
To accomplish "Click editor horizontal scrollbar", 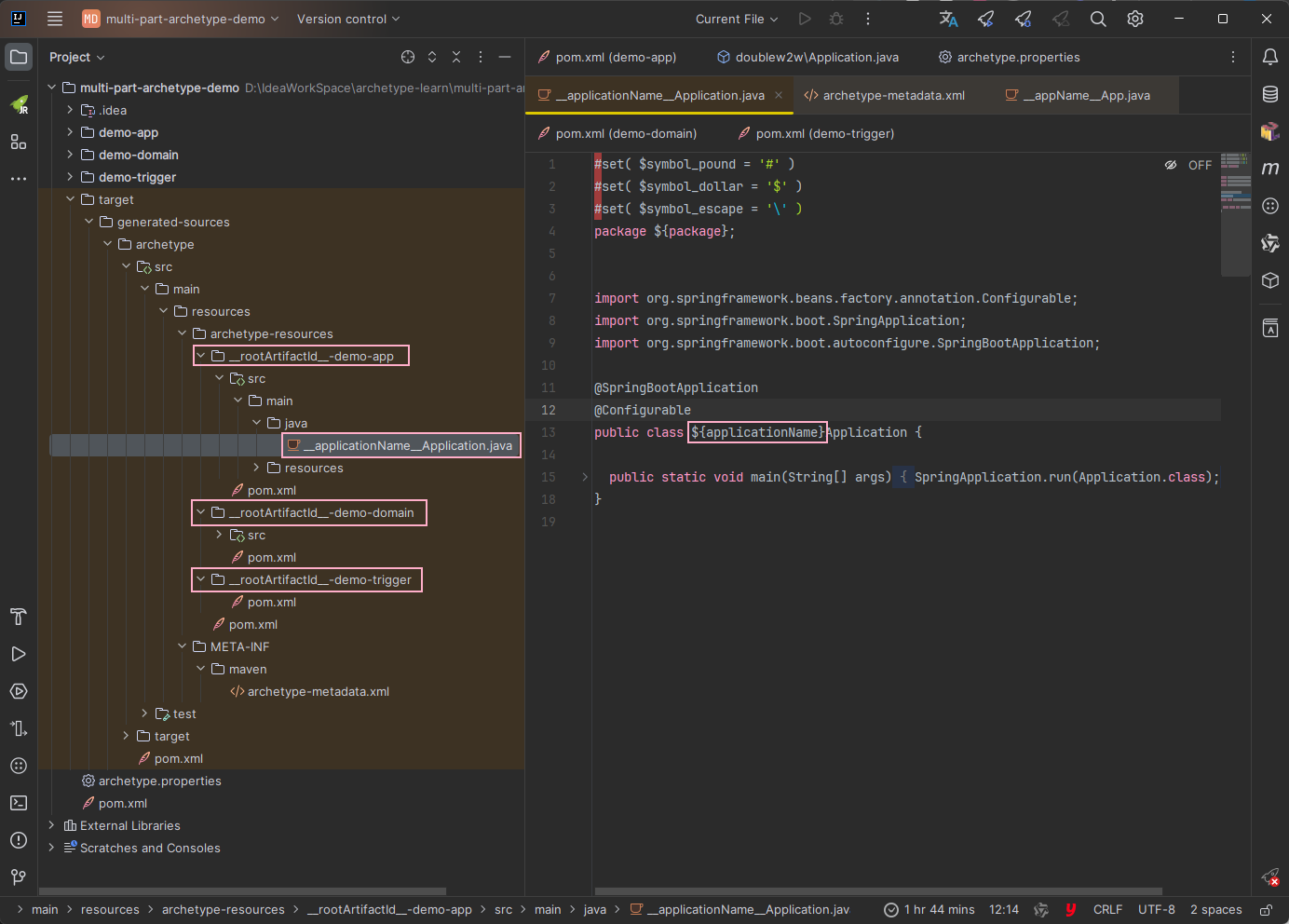I will pyautogui.click(x=878, y=891).
